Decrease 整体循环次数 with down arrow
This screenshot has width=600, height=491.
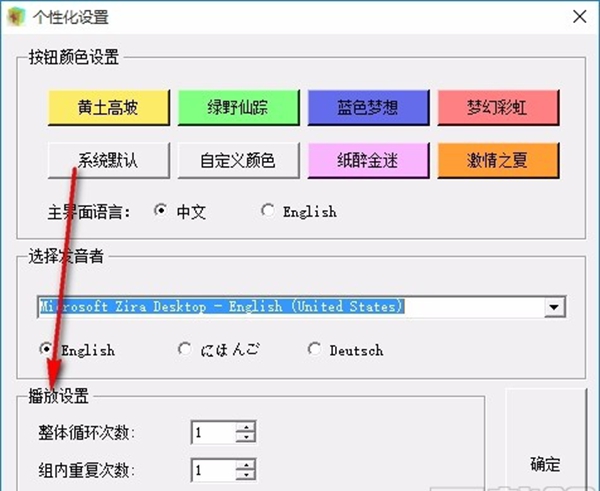[x=246, y=437]
